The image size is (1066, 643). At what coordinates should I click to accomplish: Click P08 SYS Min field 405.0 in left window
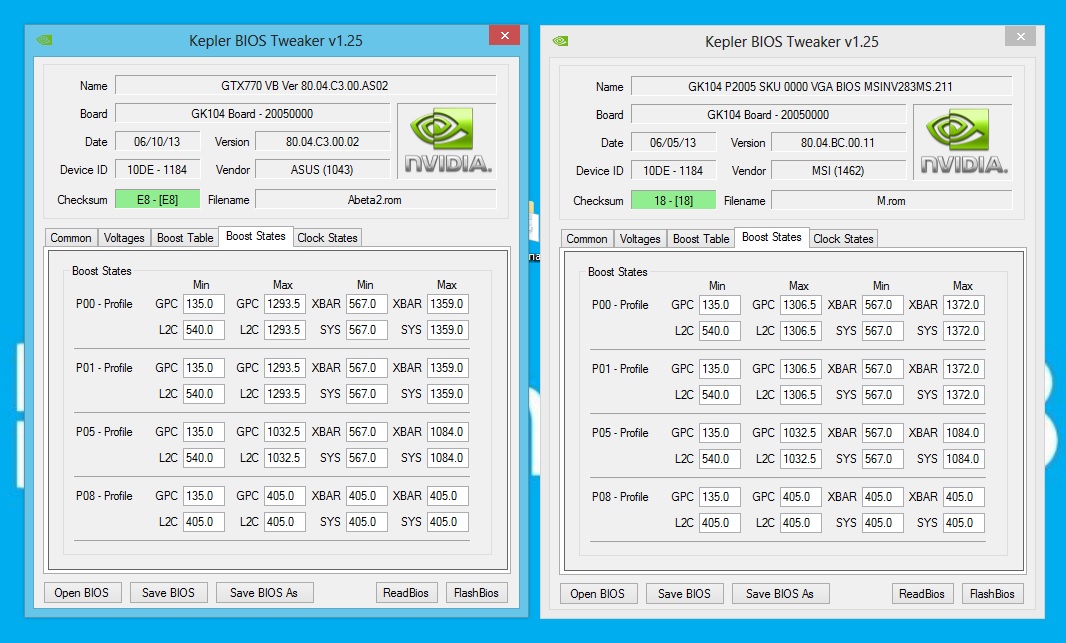[x=366, y=521]
